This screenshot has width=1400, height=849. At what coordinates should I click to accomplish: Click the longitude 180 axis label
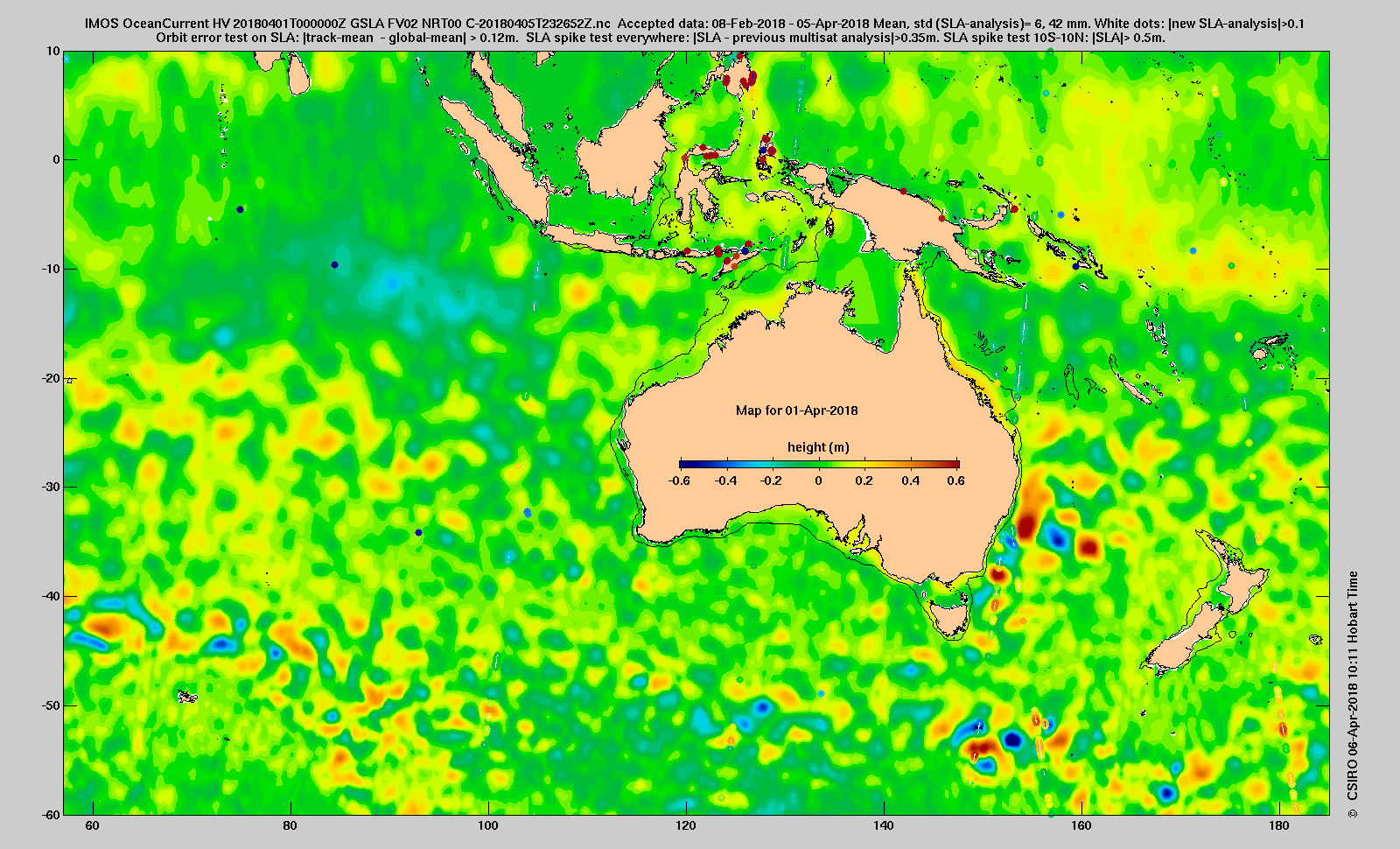click(1279, 825)
